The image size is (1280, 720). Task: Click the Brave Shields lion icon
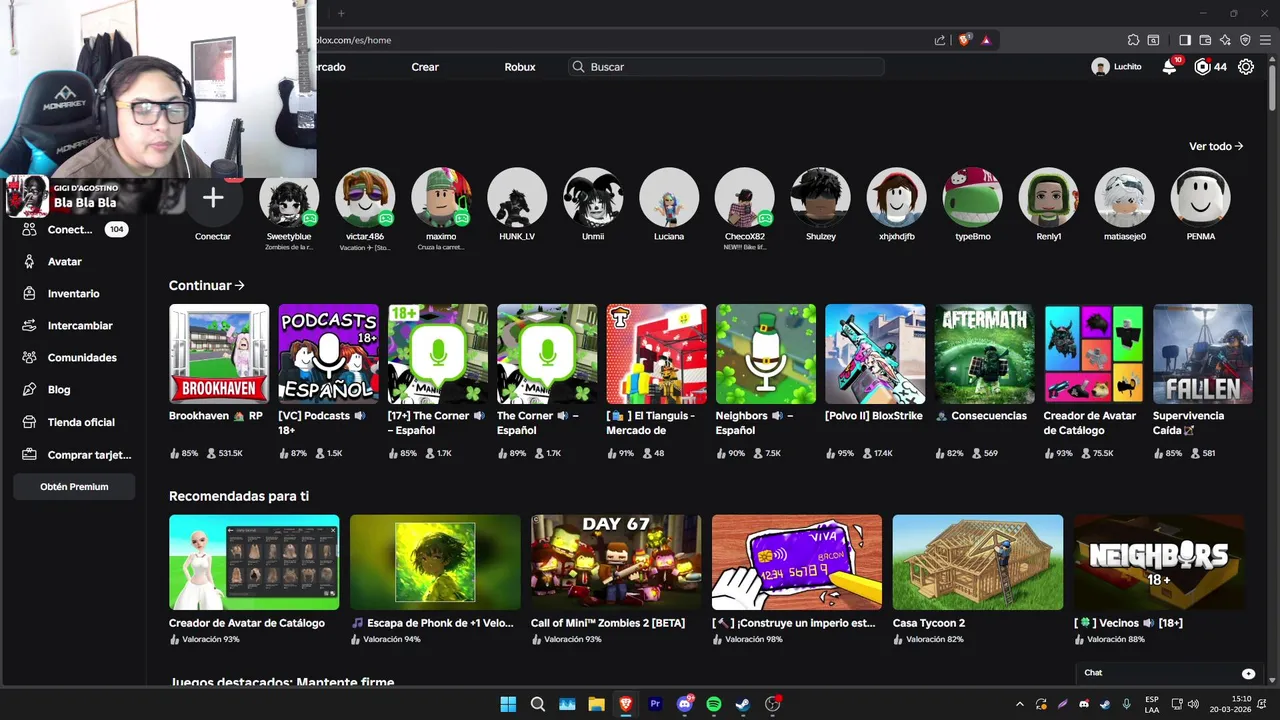pos(964,40)
